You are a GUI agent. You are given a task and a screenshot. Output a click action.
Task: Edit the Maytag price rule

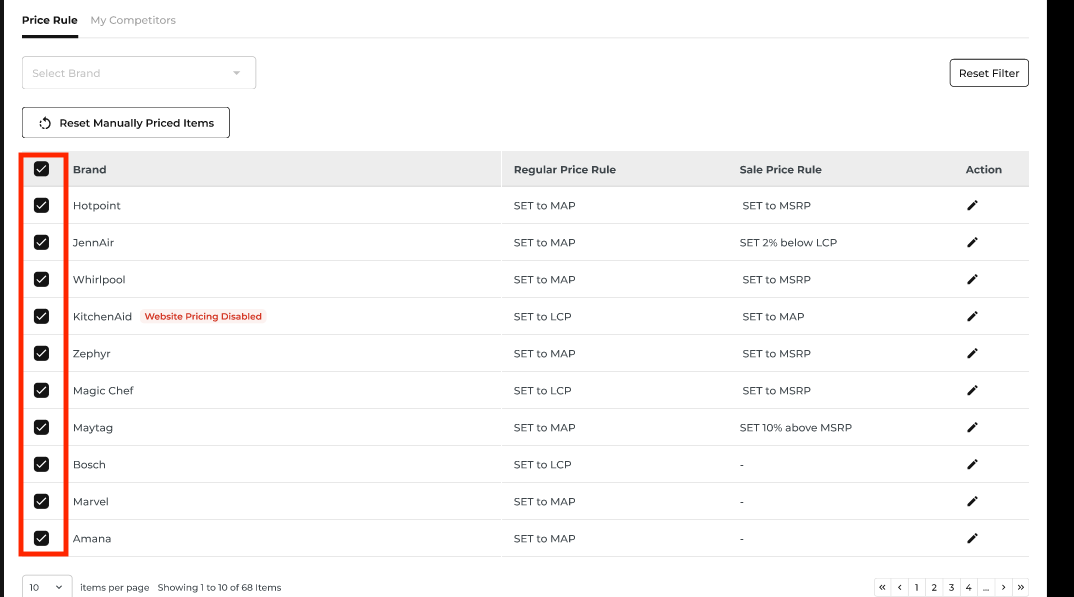pyautogui.click(x=972, y=427)
